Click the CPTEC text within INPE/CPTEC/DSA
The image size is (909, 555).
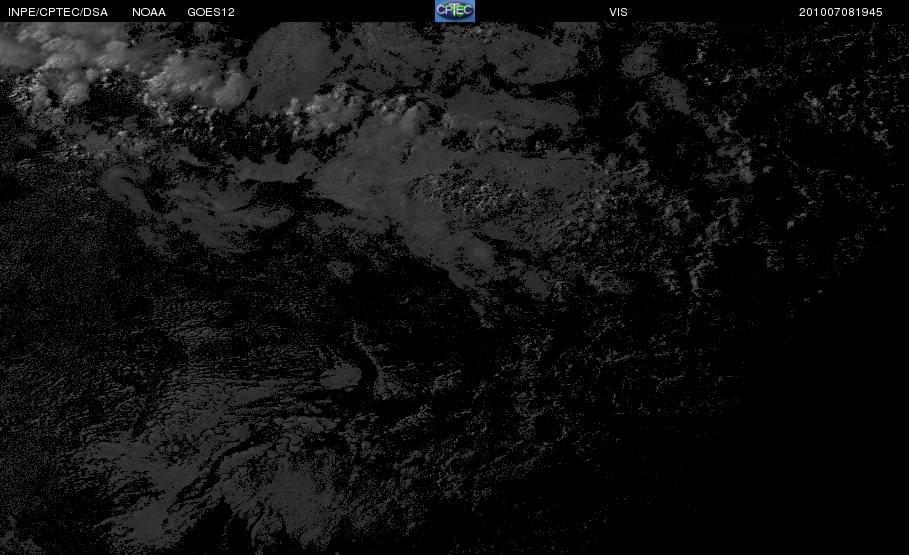[60, 12]
